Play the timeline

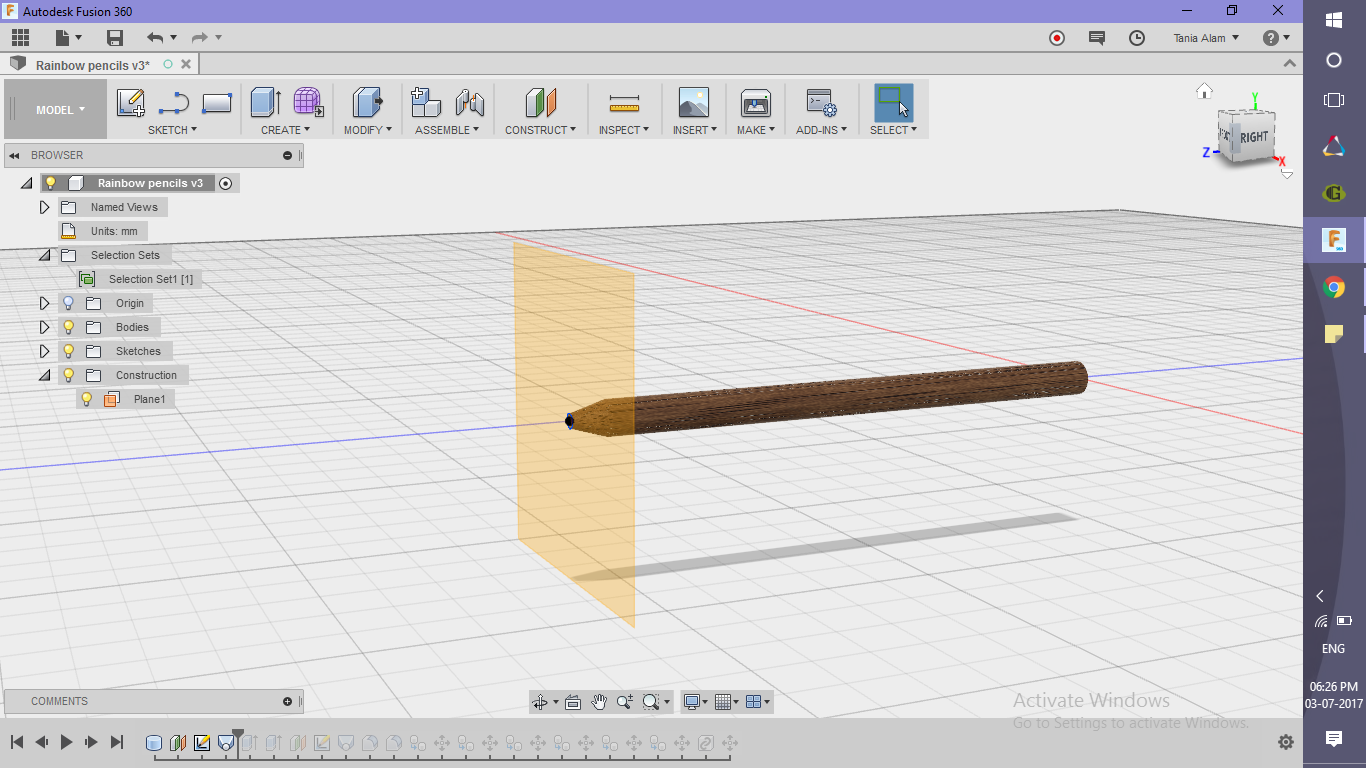pyautogui.click(x=66, y=742)
